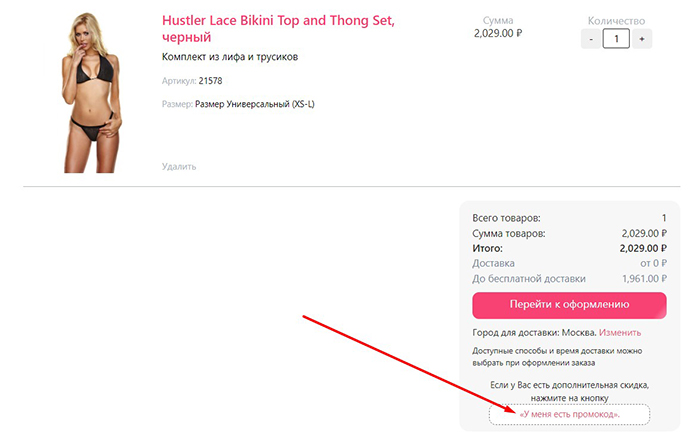The width and height of the screenshot is (700, 438).
Task: Click the Всего товаров row label
Action: pyautogui.click(x=506, y=217)
